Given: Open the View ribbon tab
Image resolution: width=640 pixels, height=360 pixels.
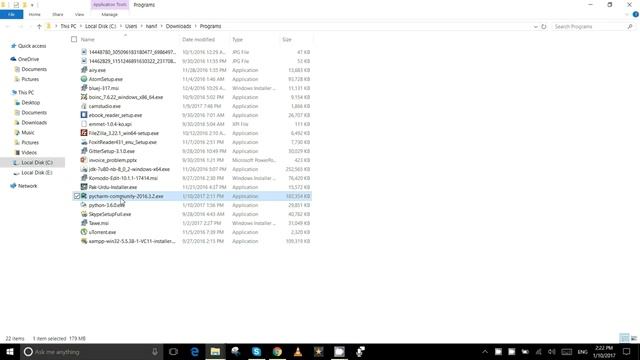Looking at the screenshot, I should [x=79, y=14].
